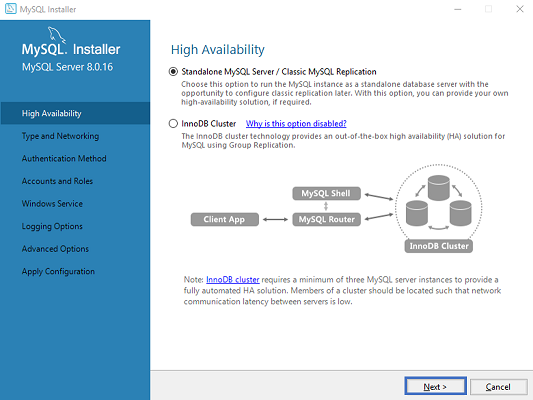Select the InnoDB Cluster radio button
Screen dimensions: 533x400
[x=173, y=123]
